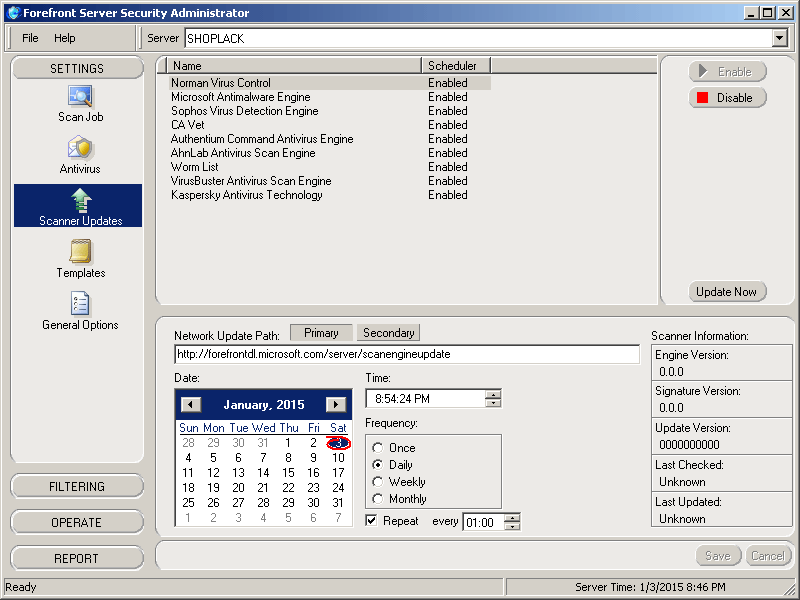Click the Network Update Path URL field
The image size is (800, 600).
click(x=407, y=354)
